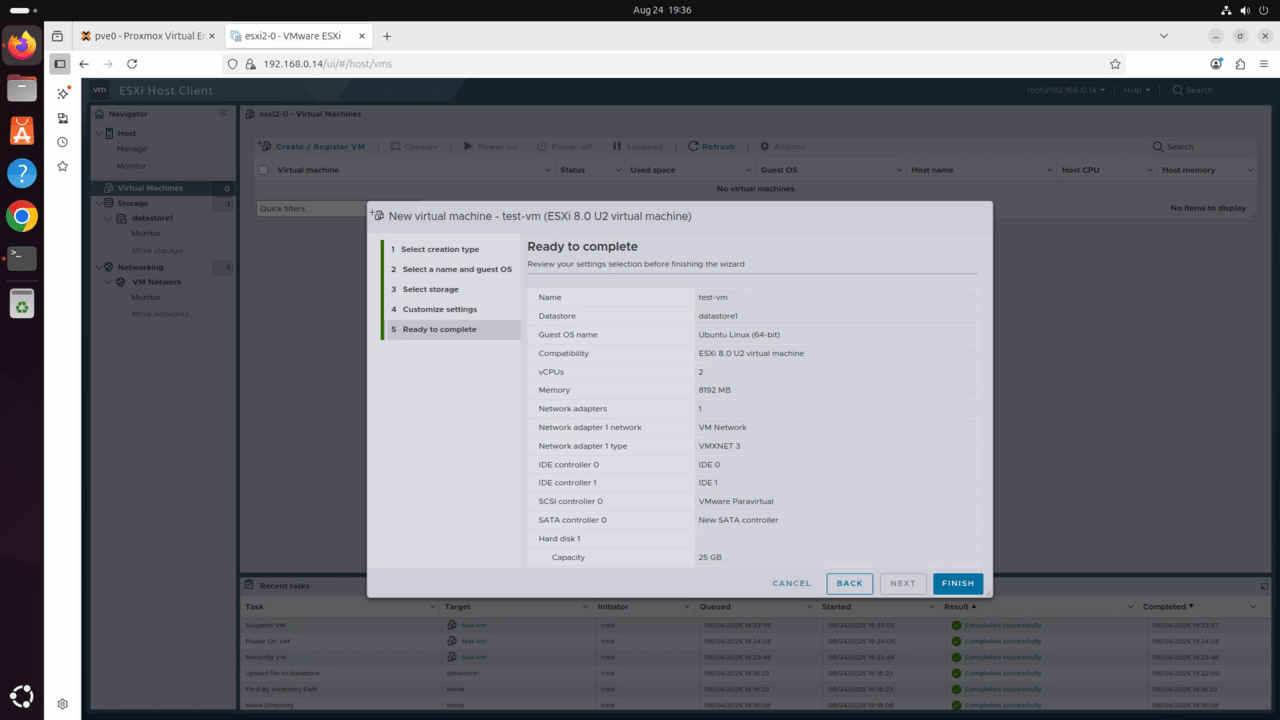The image size is (1280, 720).
Task: Open the Trash from the dock
Action: pos(22,303)
